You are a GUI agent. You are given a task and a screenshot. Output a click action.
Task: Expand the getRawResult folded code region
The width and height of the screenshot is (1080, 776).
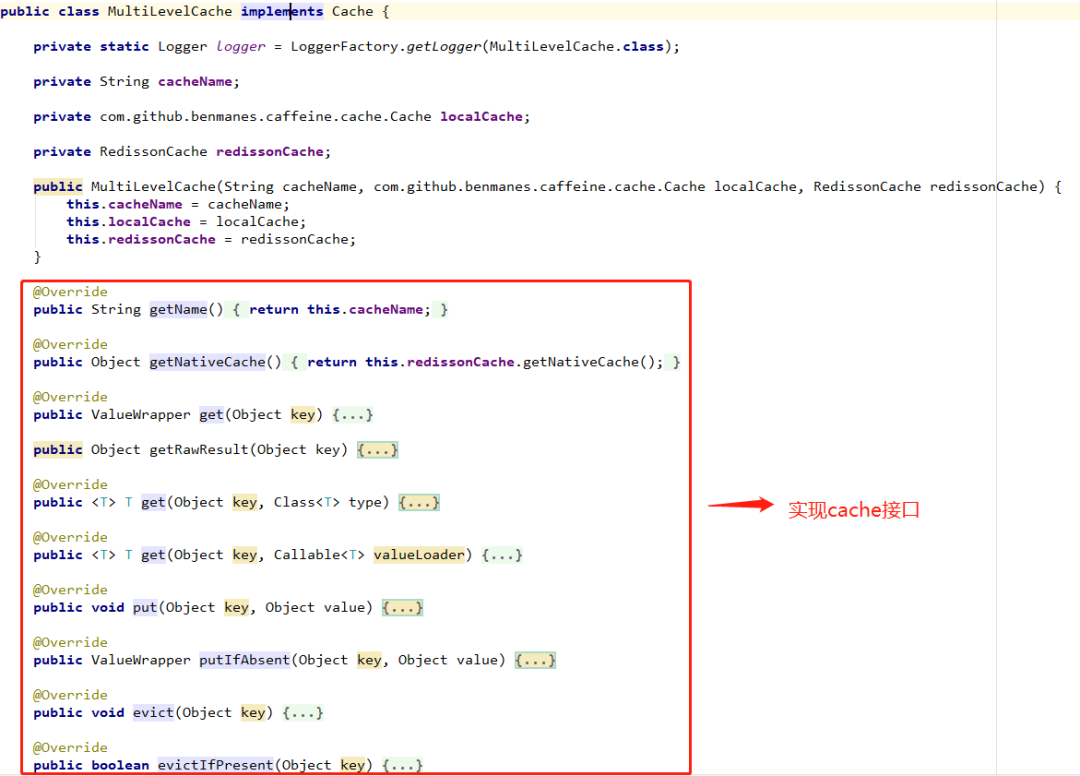tap(378, 449)
